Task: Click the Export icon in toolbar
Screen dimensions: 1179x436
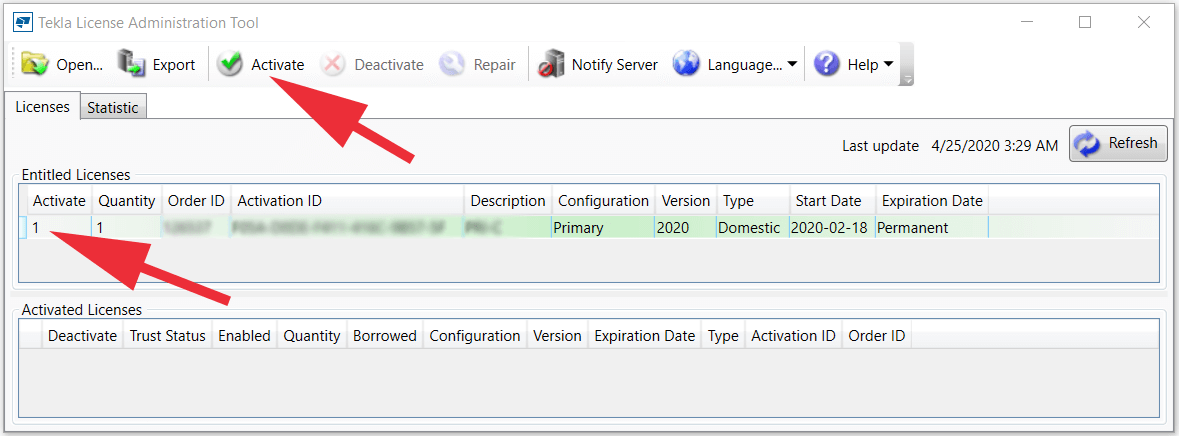Action: (132, 65)
